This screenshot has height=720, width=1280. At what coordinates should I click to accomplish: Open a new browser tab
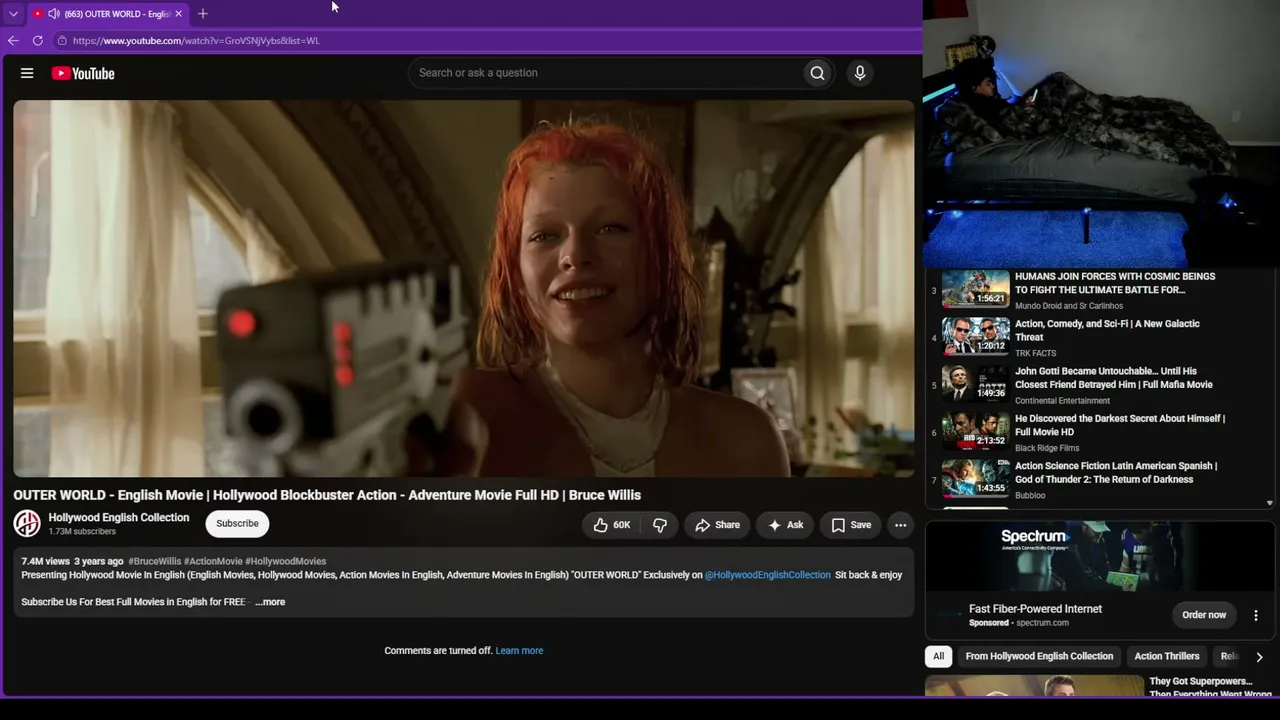click(202, 14)
